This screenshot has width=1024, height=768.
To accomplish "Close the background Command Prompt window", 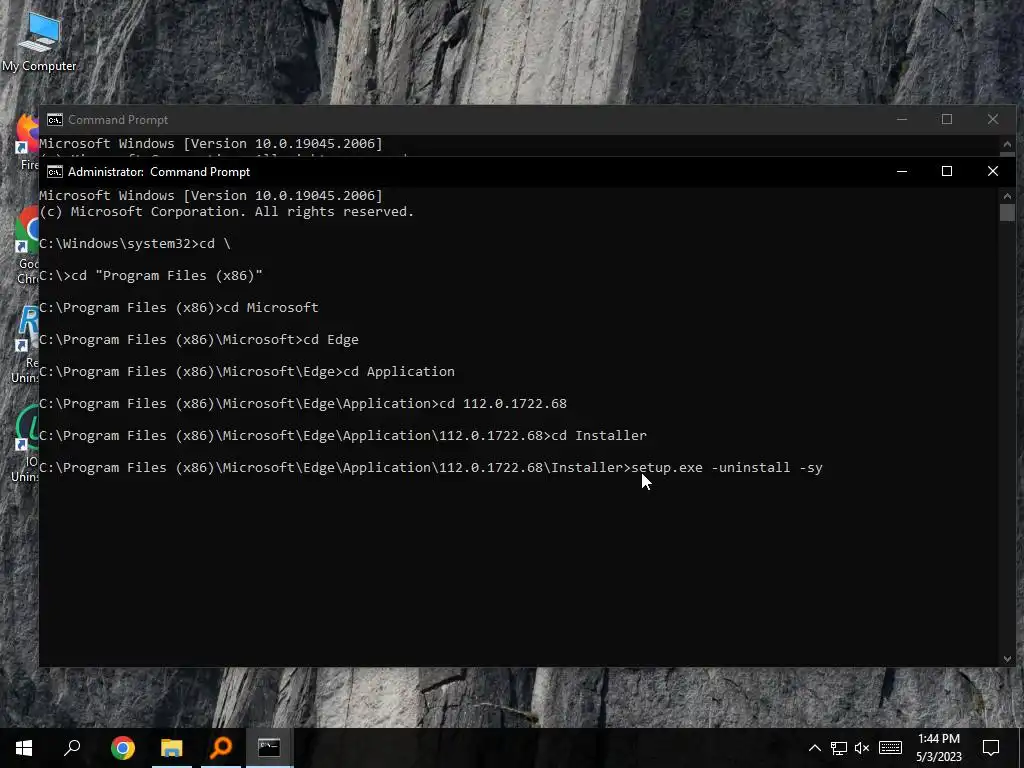I will (x=993, y=120).
